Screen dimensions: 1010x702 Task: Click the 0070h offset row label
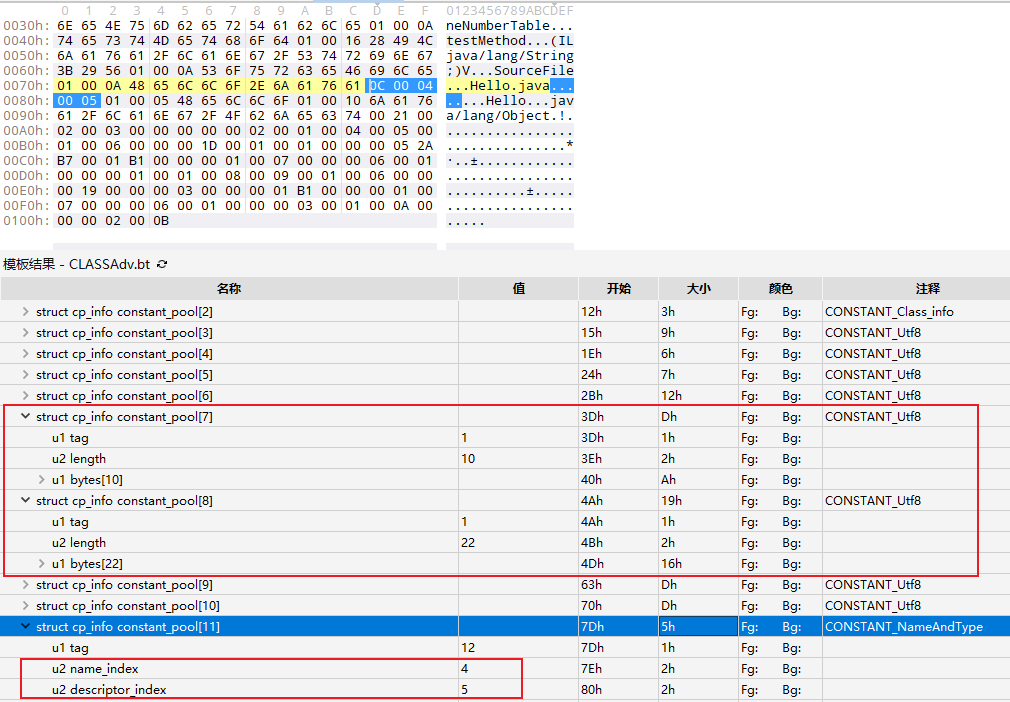[25, 86]
